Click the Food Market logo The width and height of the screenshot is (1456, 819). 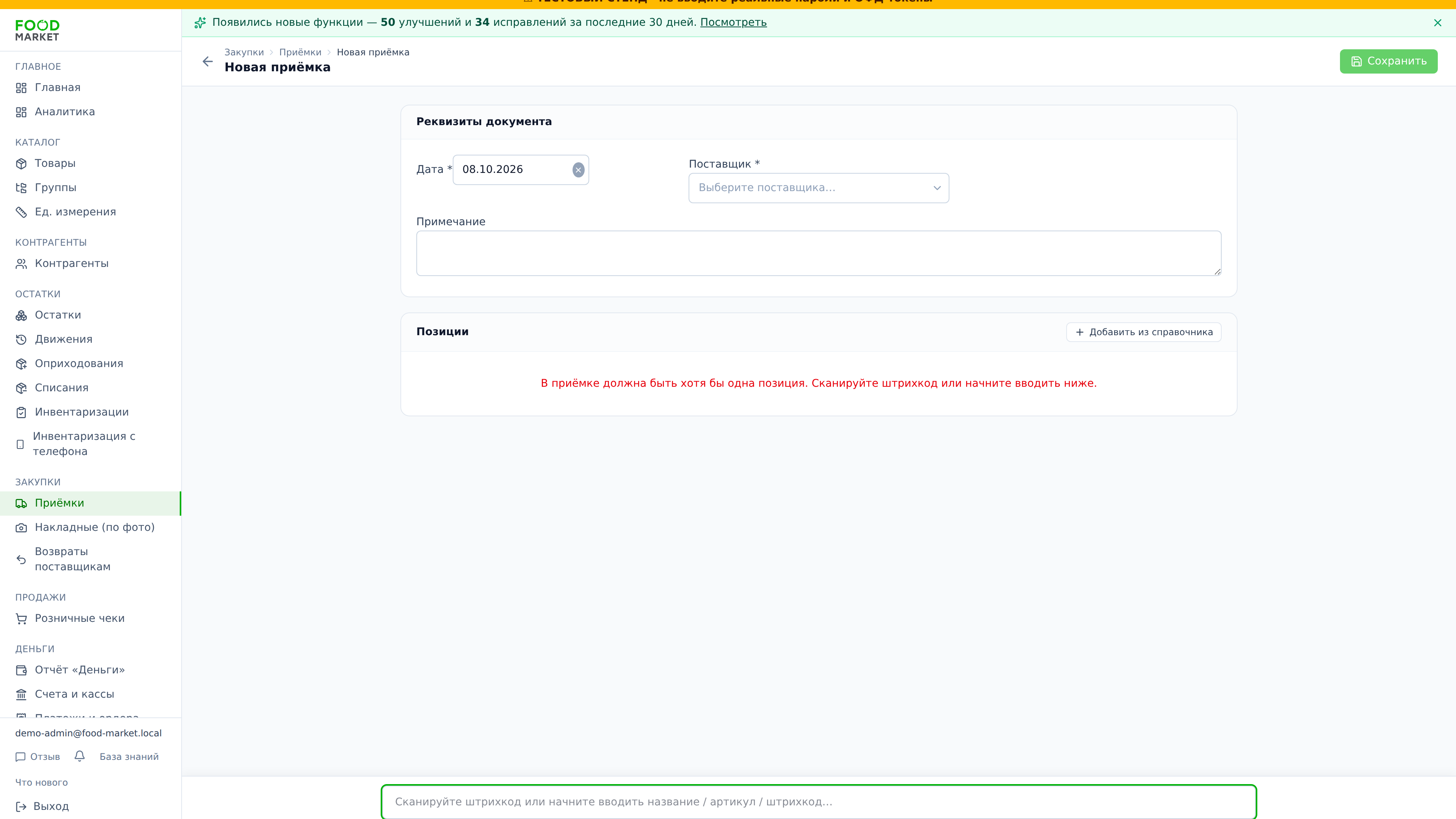click(37, 30)
